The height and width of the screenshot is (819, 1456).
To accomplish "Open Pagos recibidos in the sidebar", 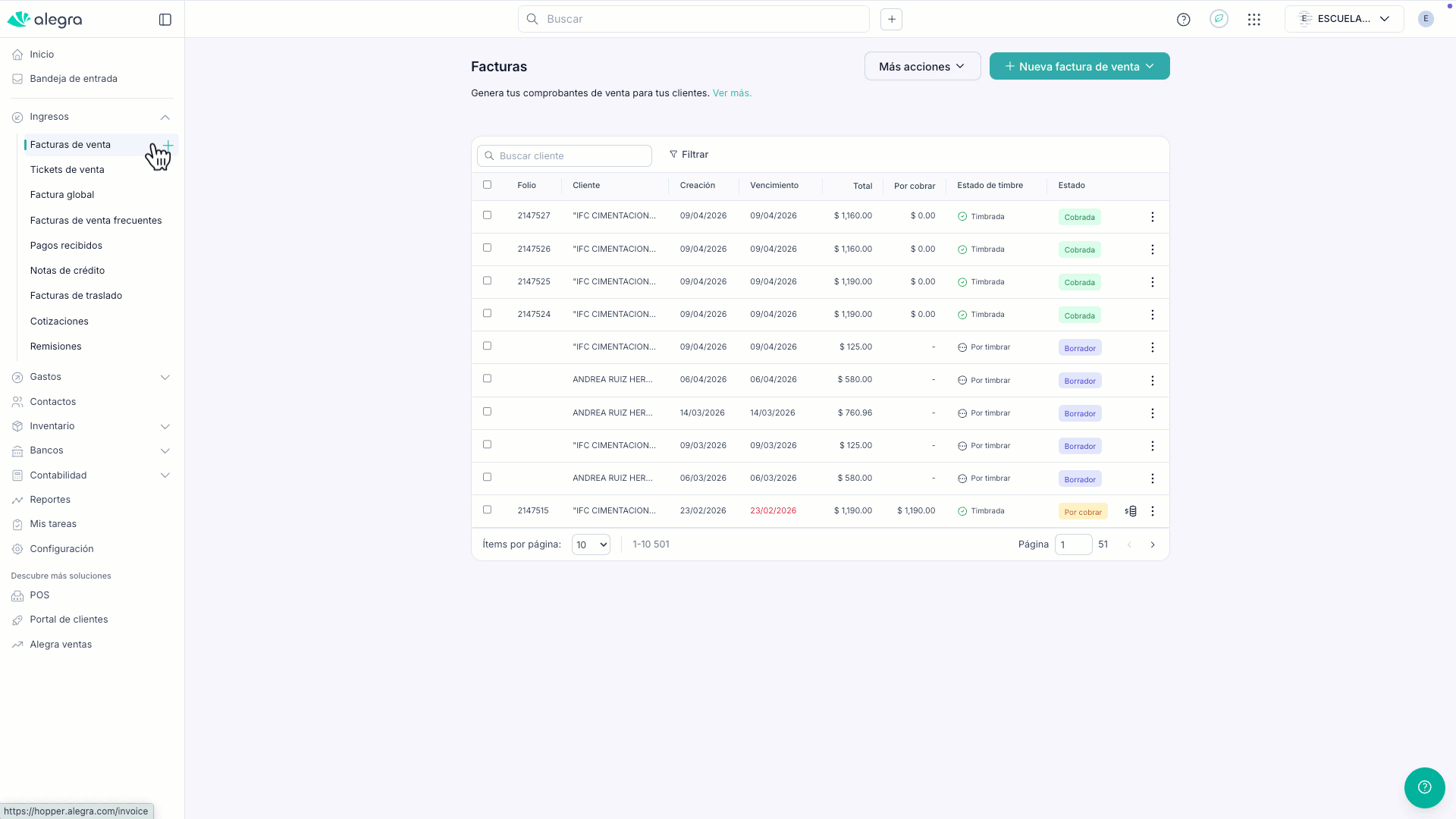I will click(66, 246).
